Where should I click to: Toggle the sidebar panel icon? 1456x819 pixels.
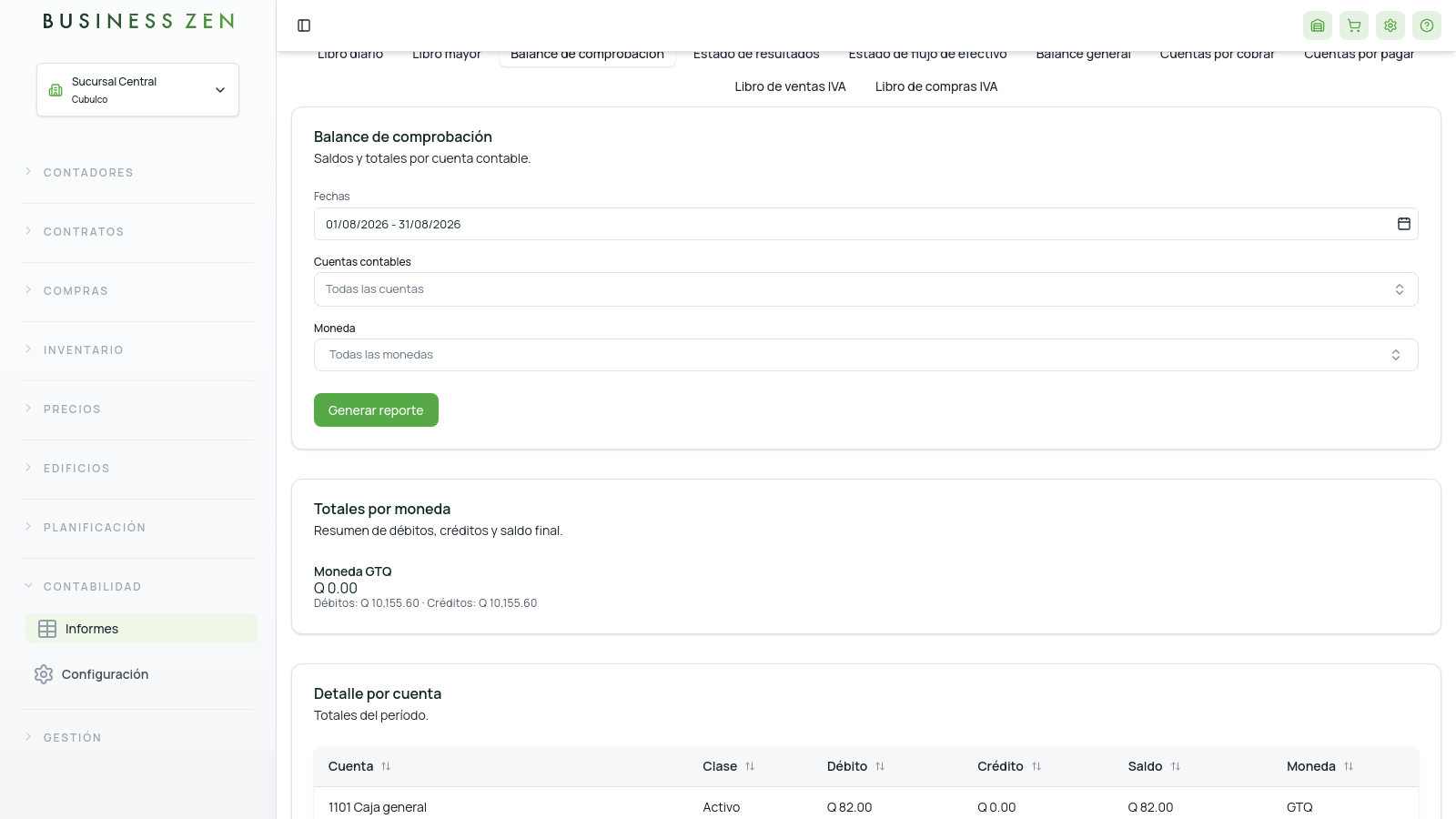[x=304, y=25]
